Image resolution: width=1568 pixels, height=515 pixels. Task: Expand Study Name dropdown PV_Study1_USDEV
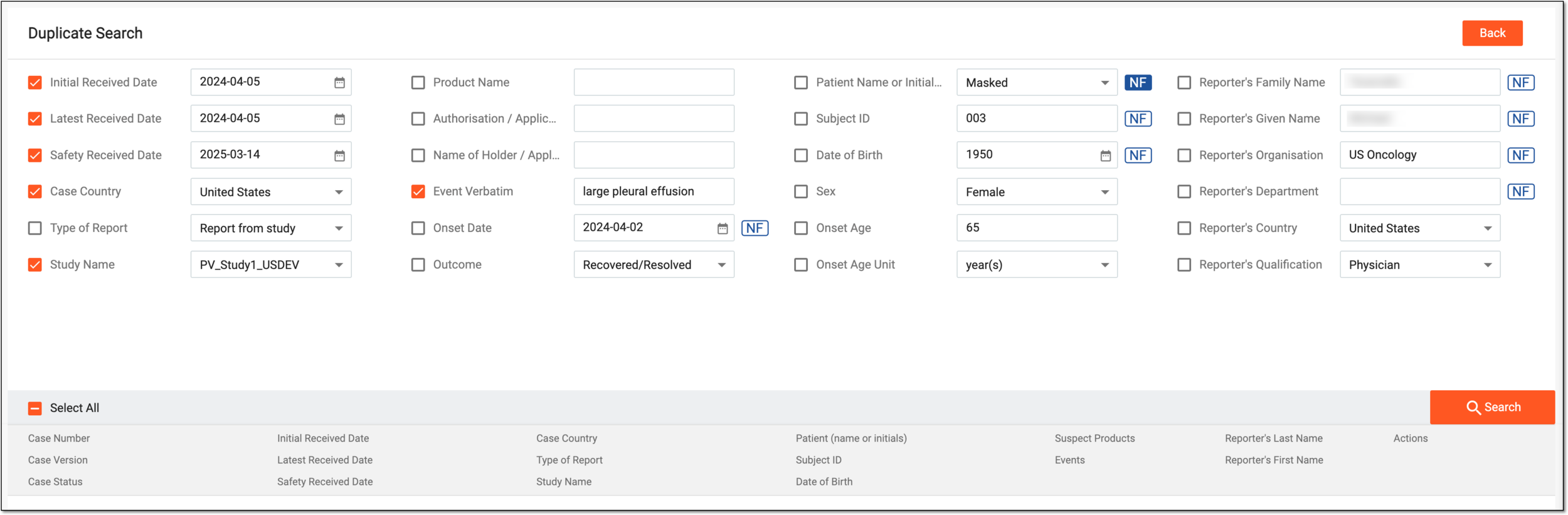[x=271, y=264]
